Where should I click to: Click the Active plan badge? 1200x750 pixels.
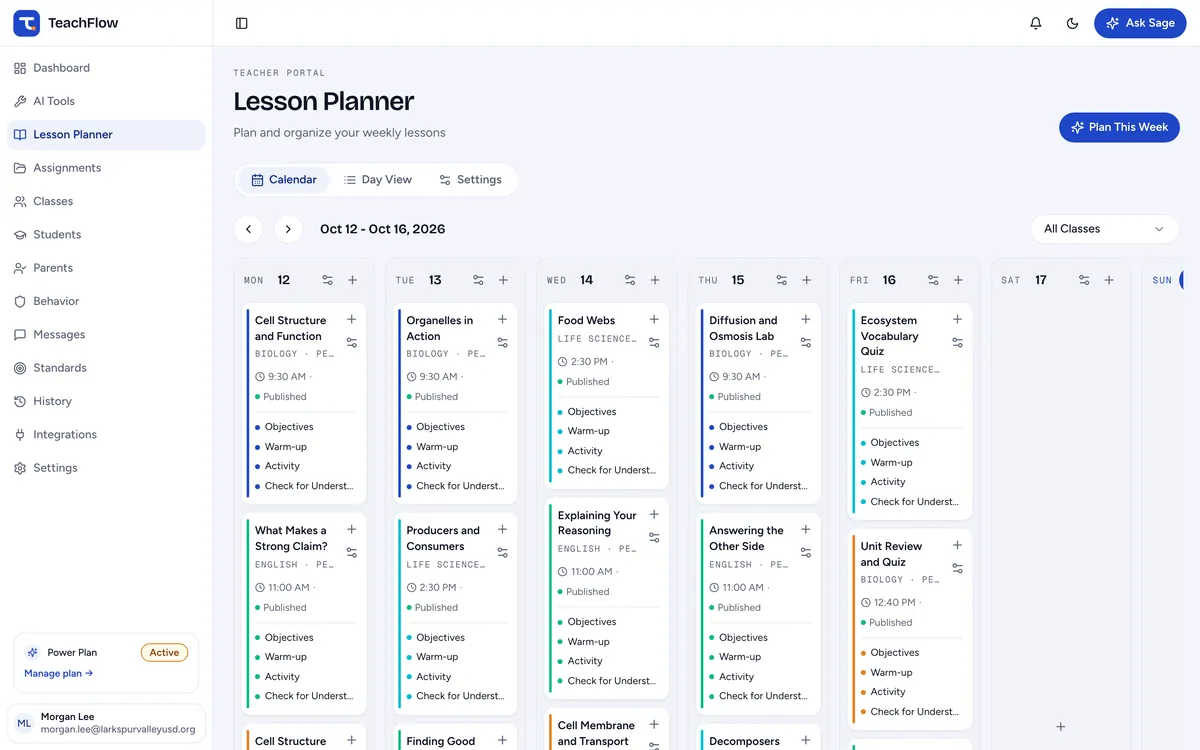click(x=164, y=653)
